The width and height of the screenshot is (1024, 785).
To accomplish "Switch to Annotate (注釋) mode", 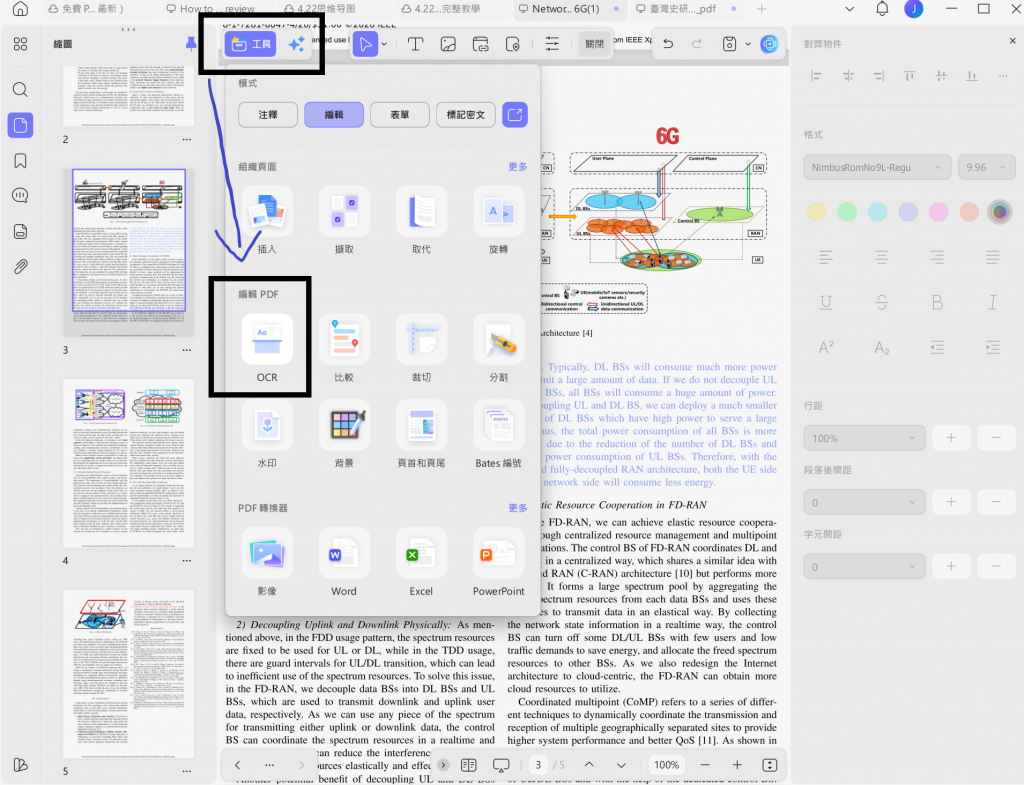I will [268, 115].
